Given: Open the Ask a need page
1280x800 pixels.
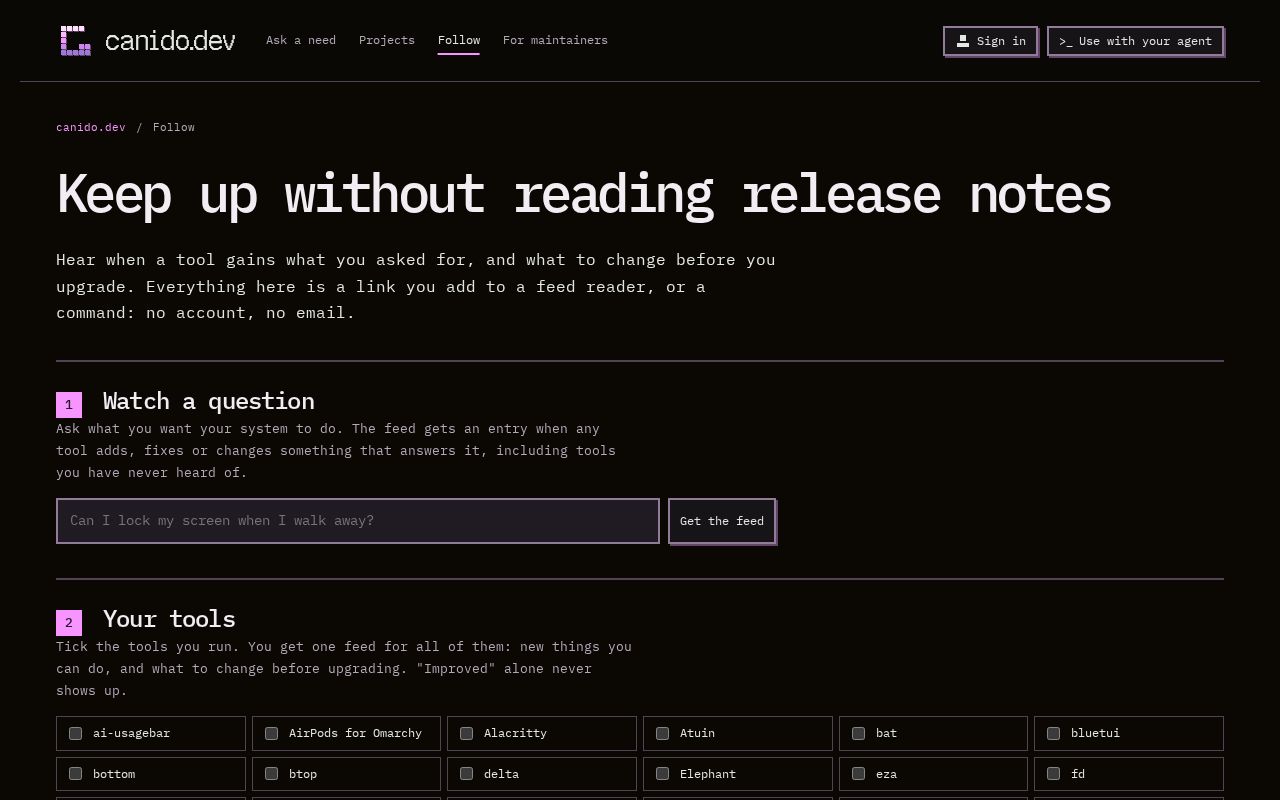Looking at the screenshot, I should click(x=301, y=40).
